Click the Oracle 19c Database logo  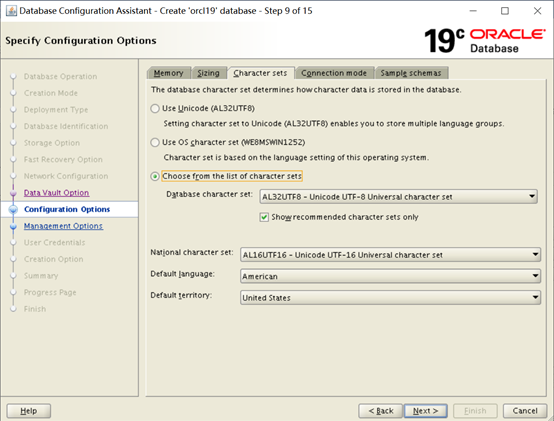[484, 41]
